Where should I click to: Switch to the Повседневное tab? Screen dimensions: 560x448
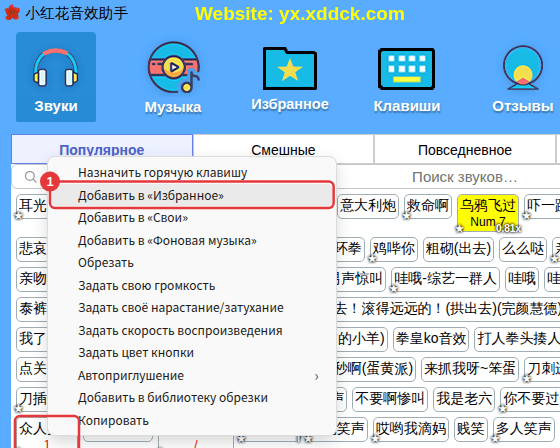click(x=465, y=150)
